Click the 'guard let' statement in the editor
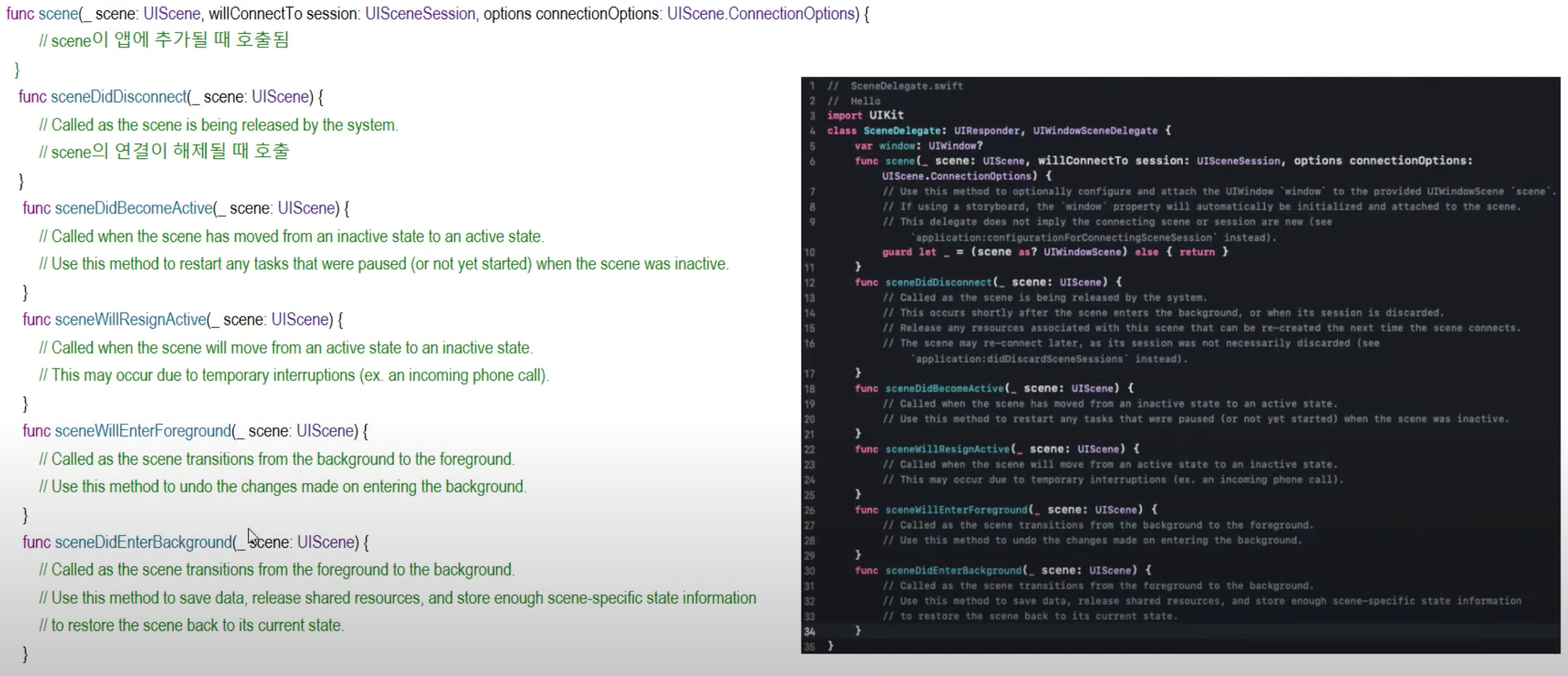This screenshot has width=1568, height=676. coord(910,252)
